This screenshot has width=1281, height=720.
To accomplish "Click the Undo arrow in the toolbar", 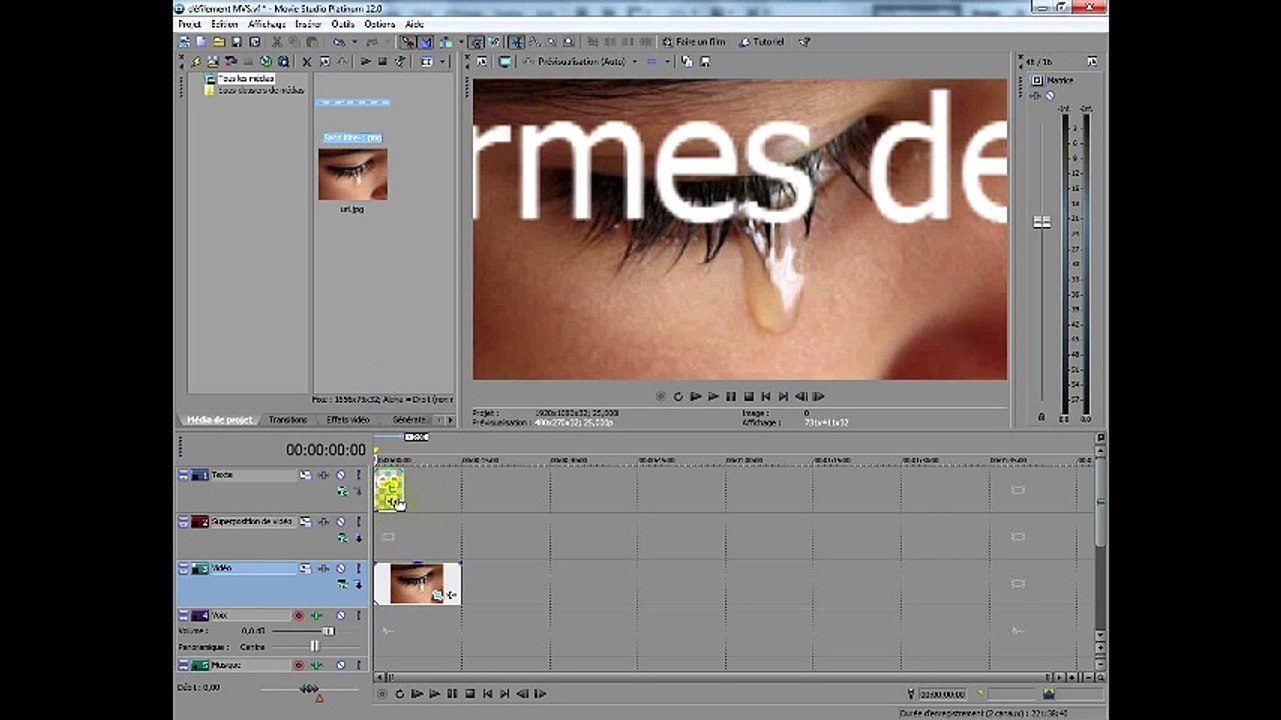I will point(339,42).
